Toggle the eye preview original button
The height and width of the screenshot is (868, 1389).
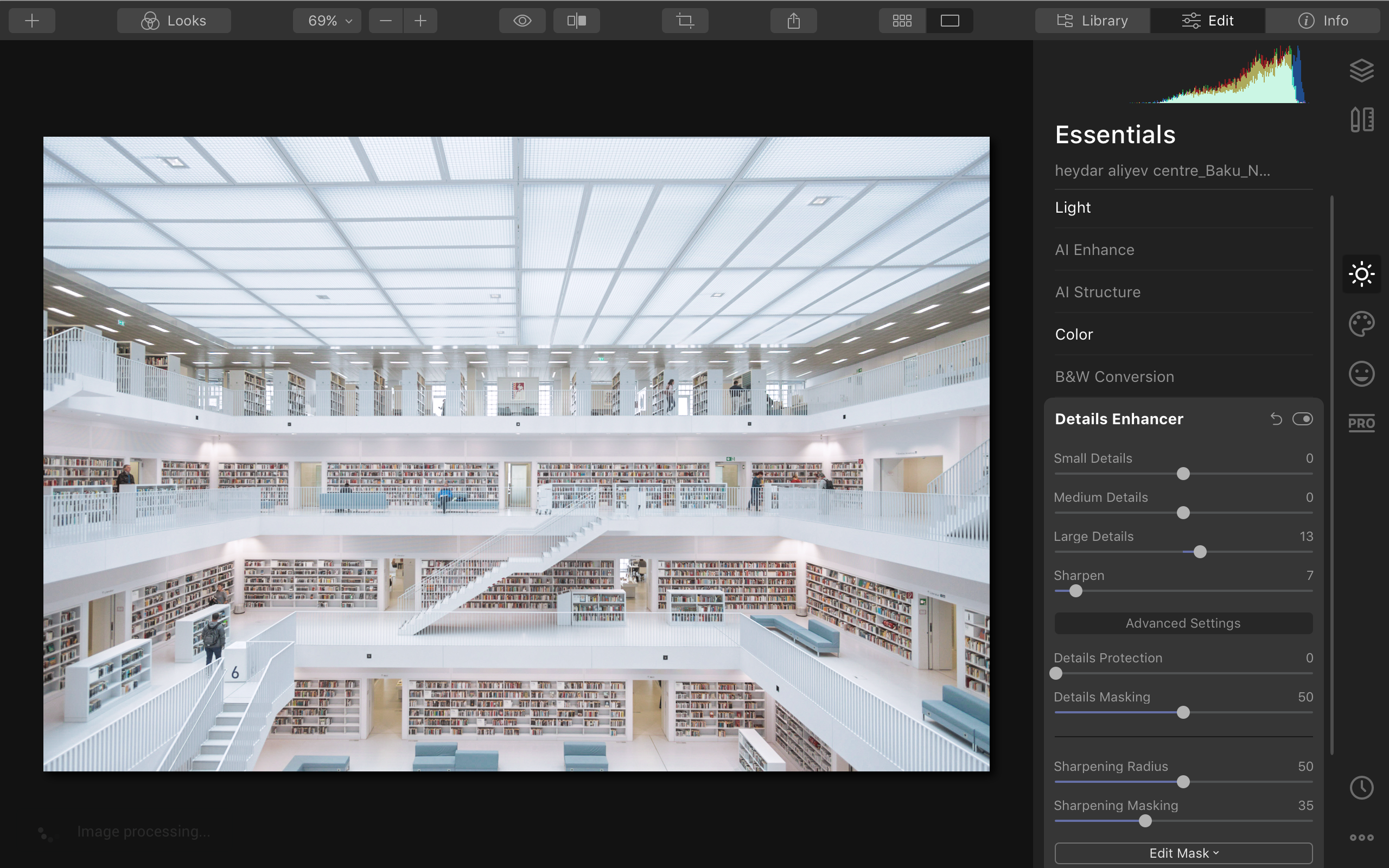tap(522, 21)
